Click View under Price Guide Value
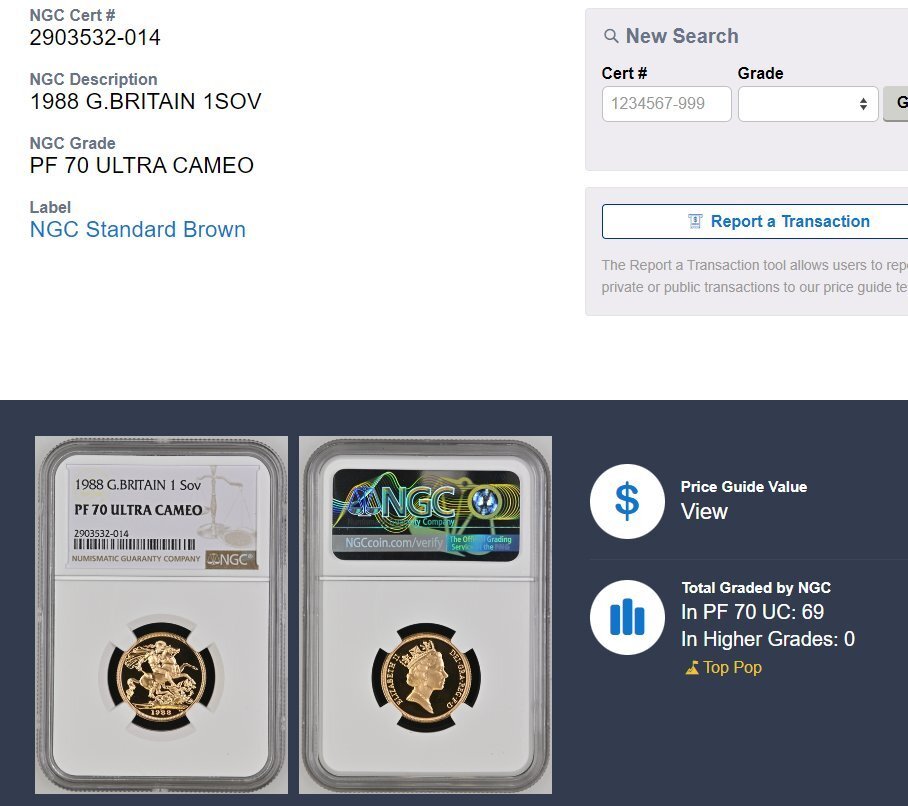908x806 pixels. (x=704, y=511)
